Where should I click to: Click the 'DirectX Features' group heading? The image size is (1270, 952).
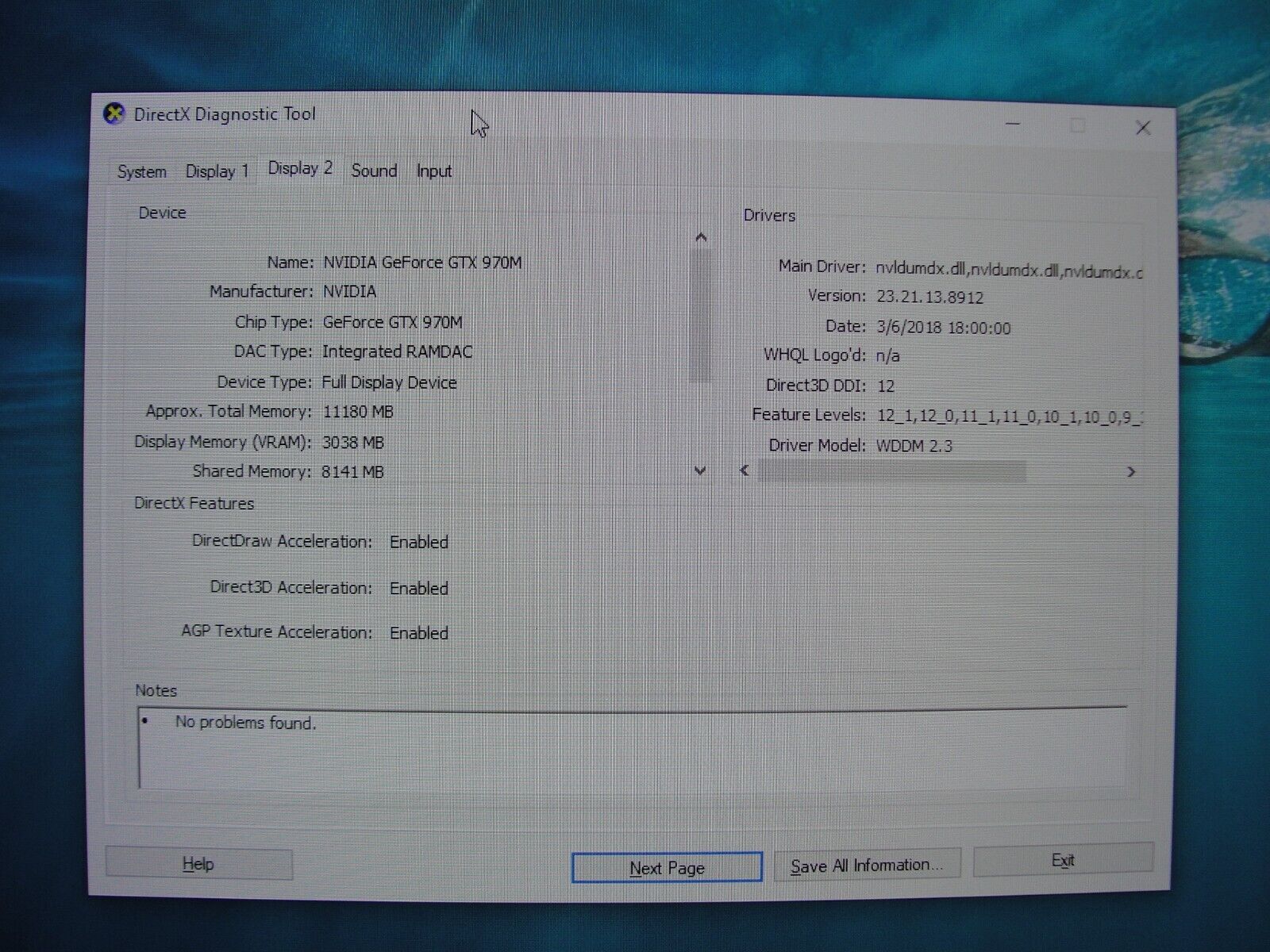coord(194,503)
